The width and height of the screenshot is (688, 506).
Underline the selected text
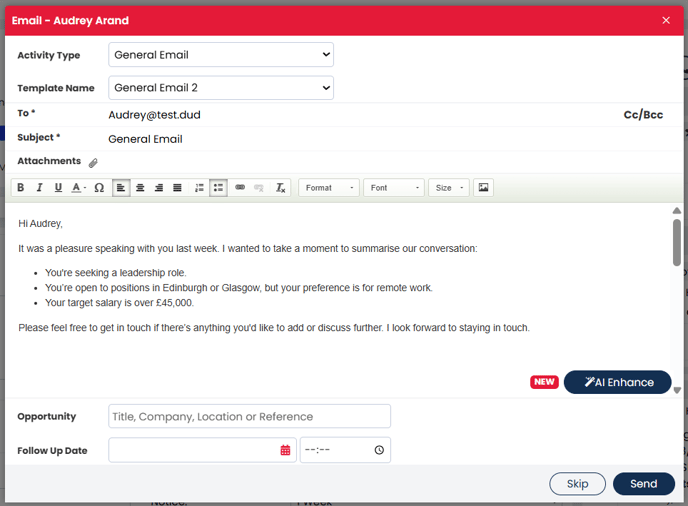pyautogui.click(x=58, y=188)
